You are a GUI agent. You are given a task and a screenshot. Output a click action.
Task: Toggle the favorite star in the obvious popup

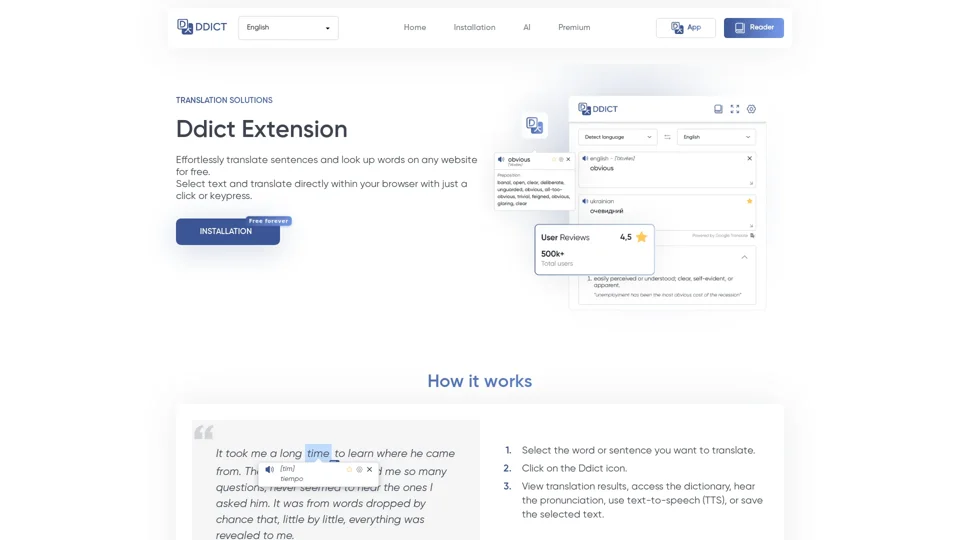point(554,159)
